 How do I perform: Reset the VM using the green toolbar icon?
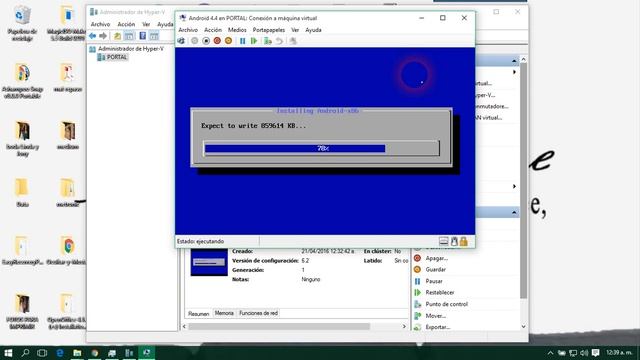coord(254,41)
